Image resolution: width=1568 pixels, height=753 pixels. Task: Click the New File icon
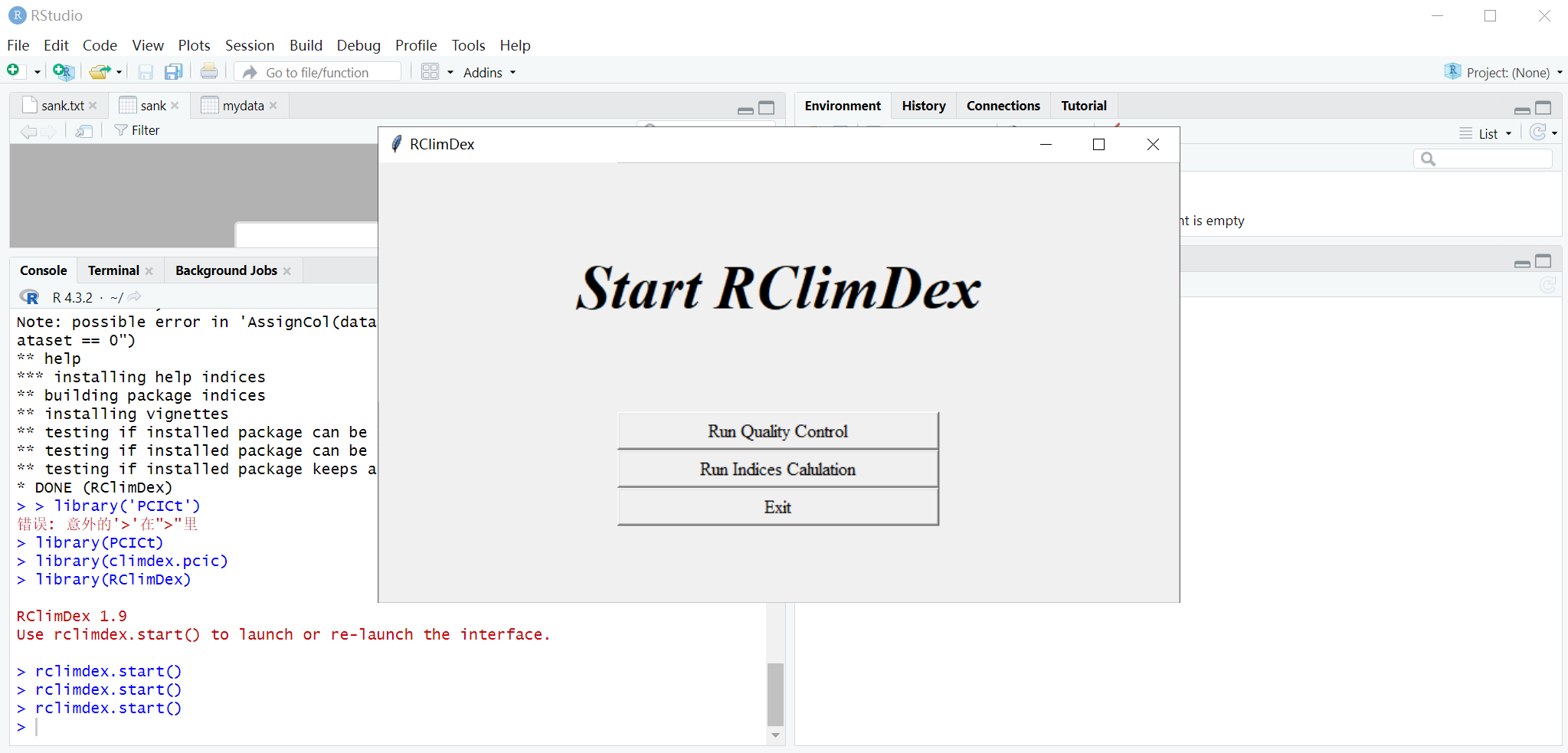13,71
